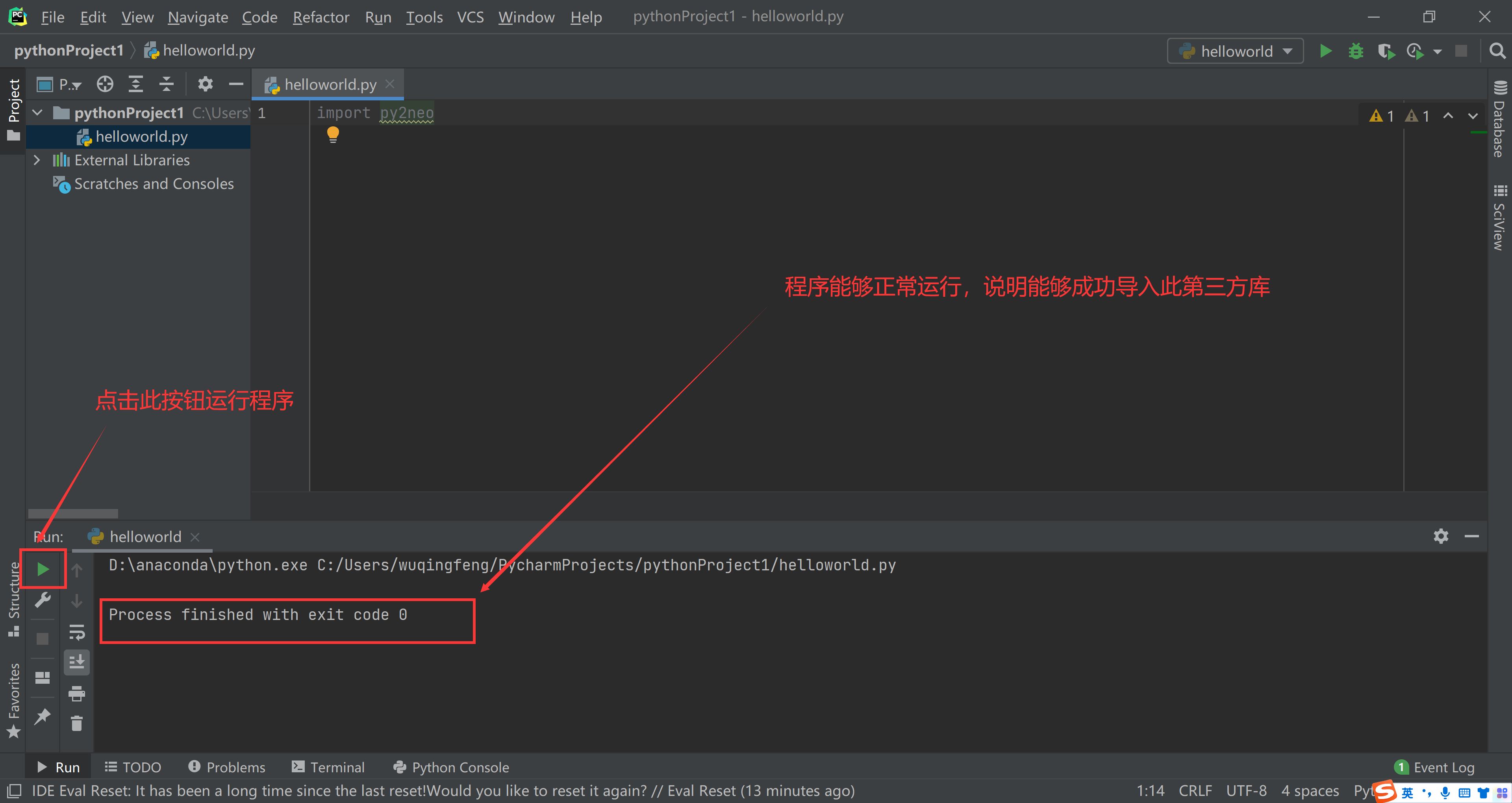Click the select opened file target icon
Image resolution: width=1512 pixels, height=803 pixels.
105,84
